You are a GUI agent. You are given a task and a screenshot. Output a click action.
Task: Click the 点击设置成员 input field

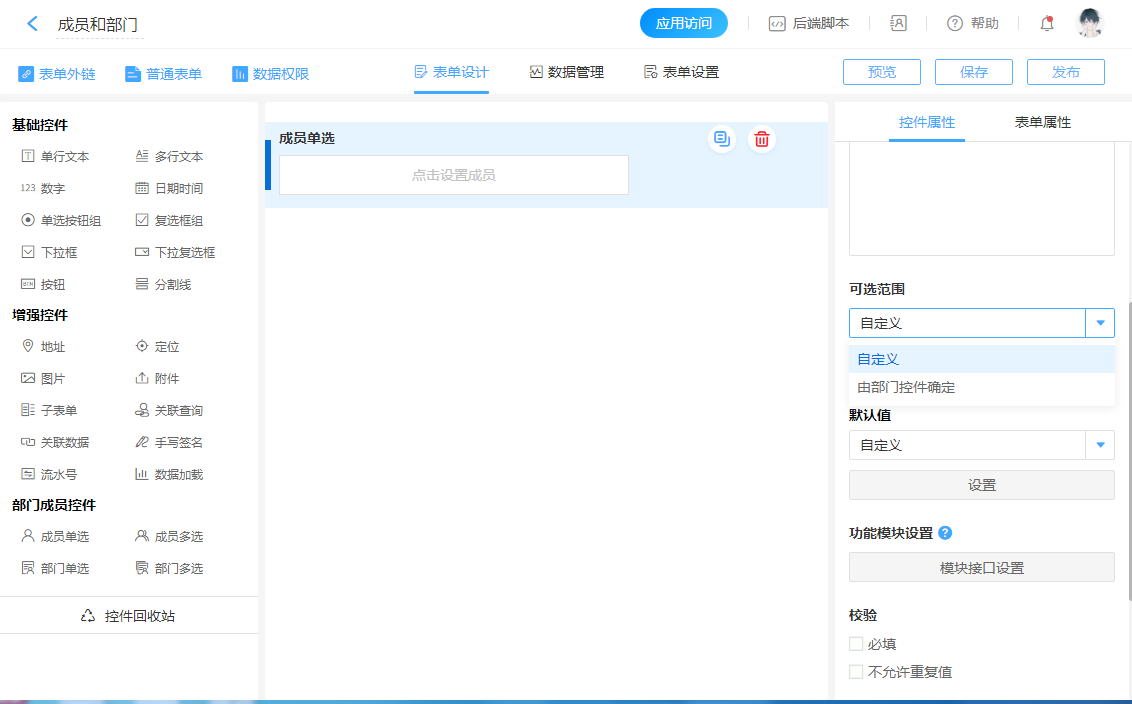tap(453, 175)
